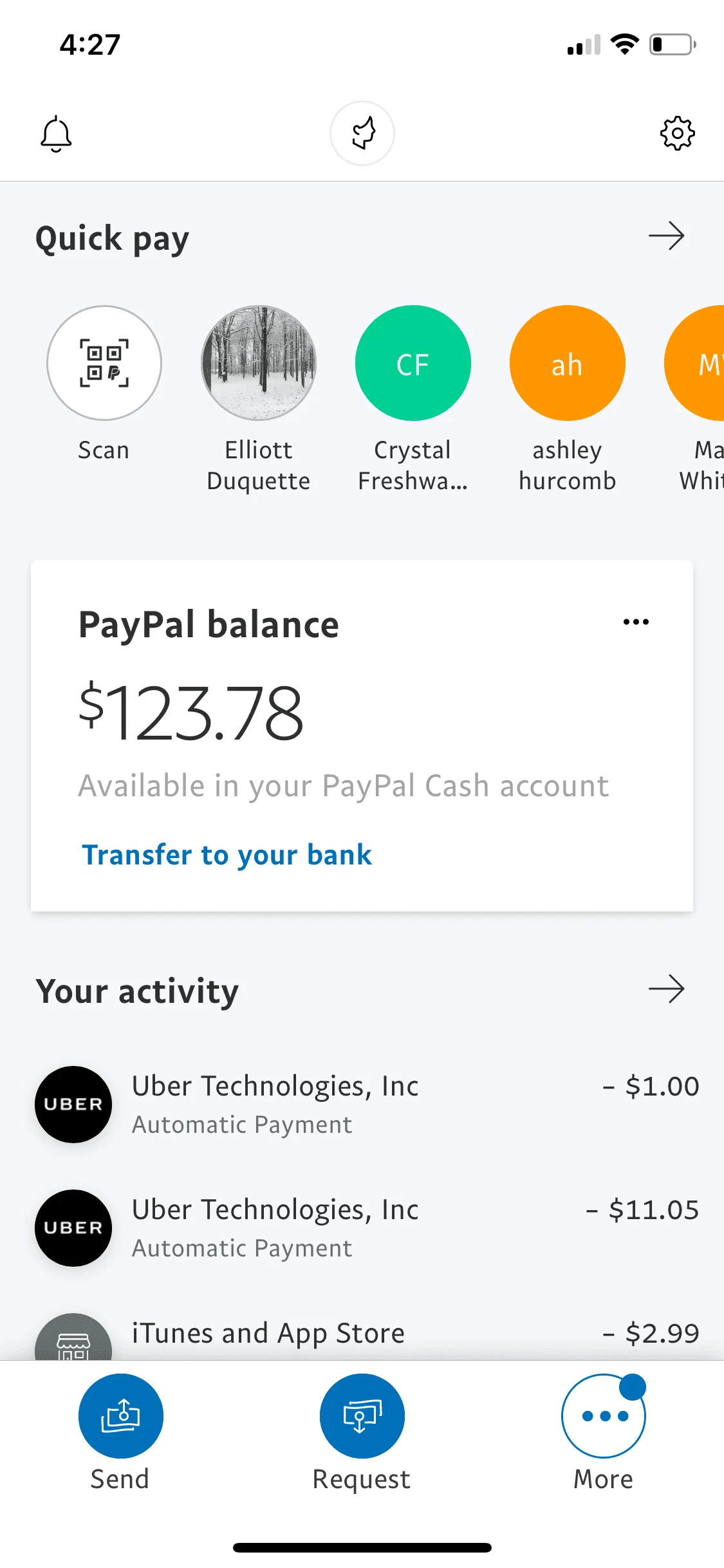This screenshot has height=1568, width=724.
Task: Tap the Request money icon
Action: tap(362, 1416)
